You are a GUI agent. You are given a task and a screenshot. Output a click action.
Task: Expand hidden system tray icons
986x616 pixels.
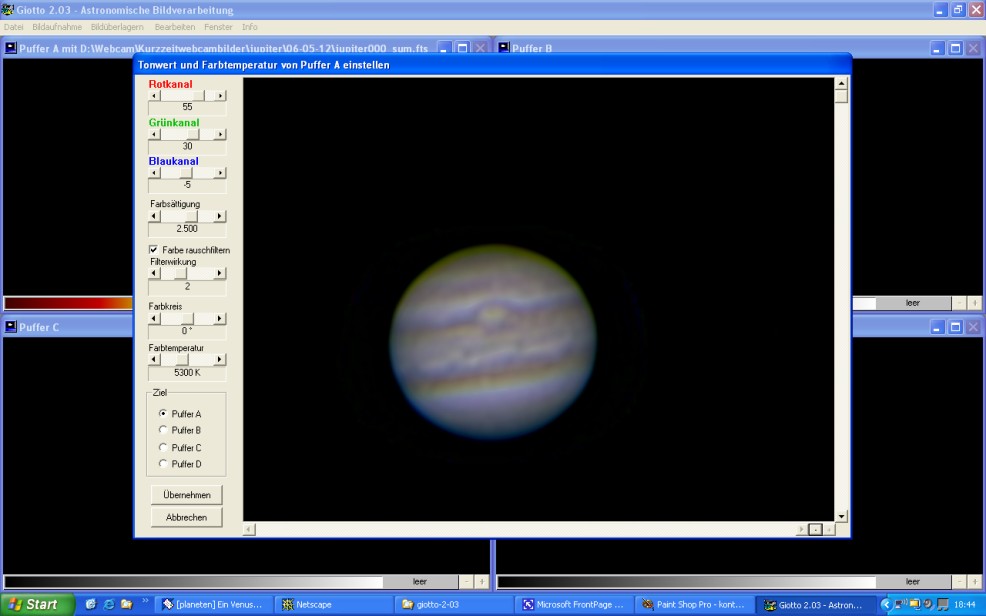click(x=885, y=604)
